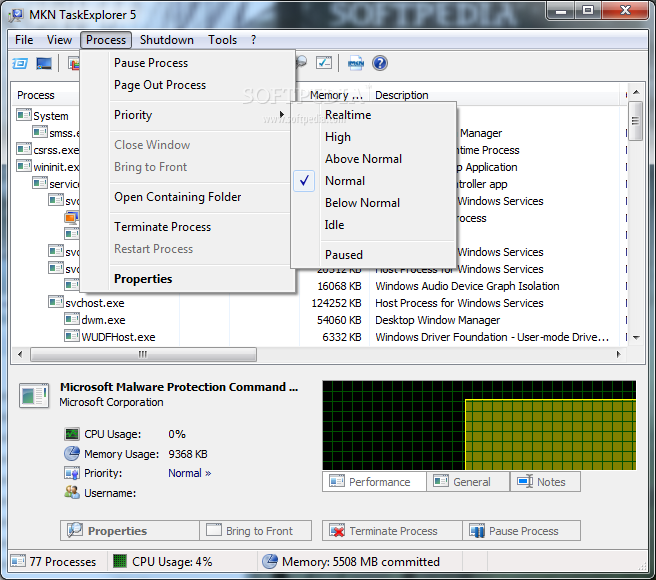Viewport: 656px width, 580px height.
Task: Switch to the Performance tab
Action: click(x=374, y=482)
